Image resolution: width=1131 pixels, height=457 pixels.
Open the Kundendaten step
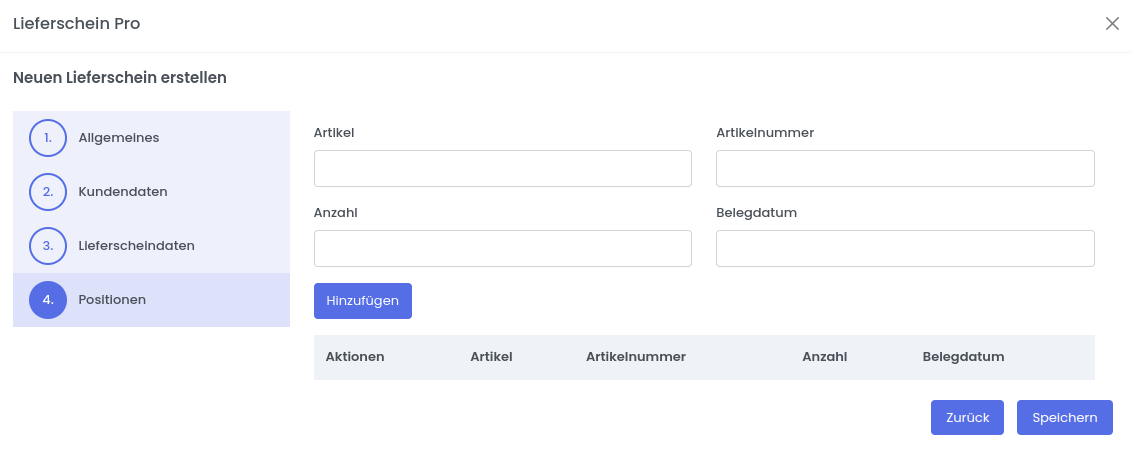(x=123, y=192)
